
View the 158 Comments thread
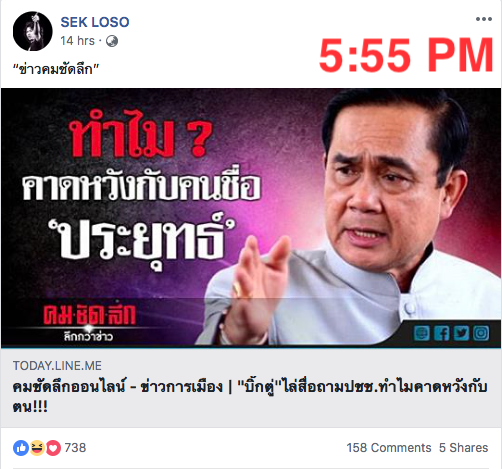pos(389,448)
